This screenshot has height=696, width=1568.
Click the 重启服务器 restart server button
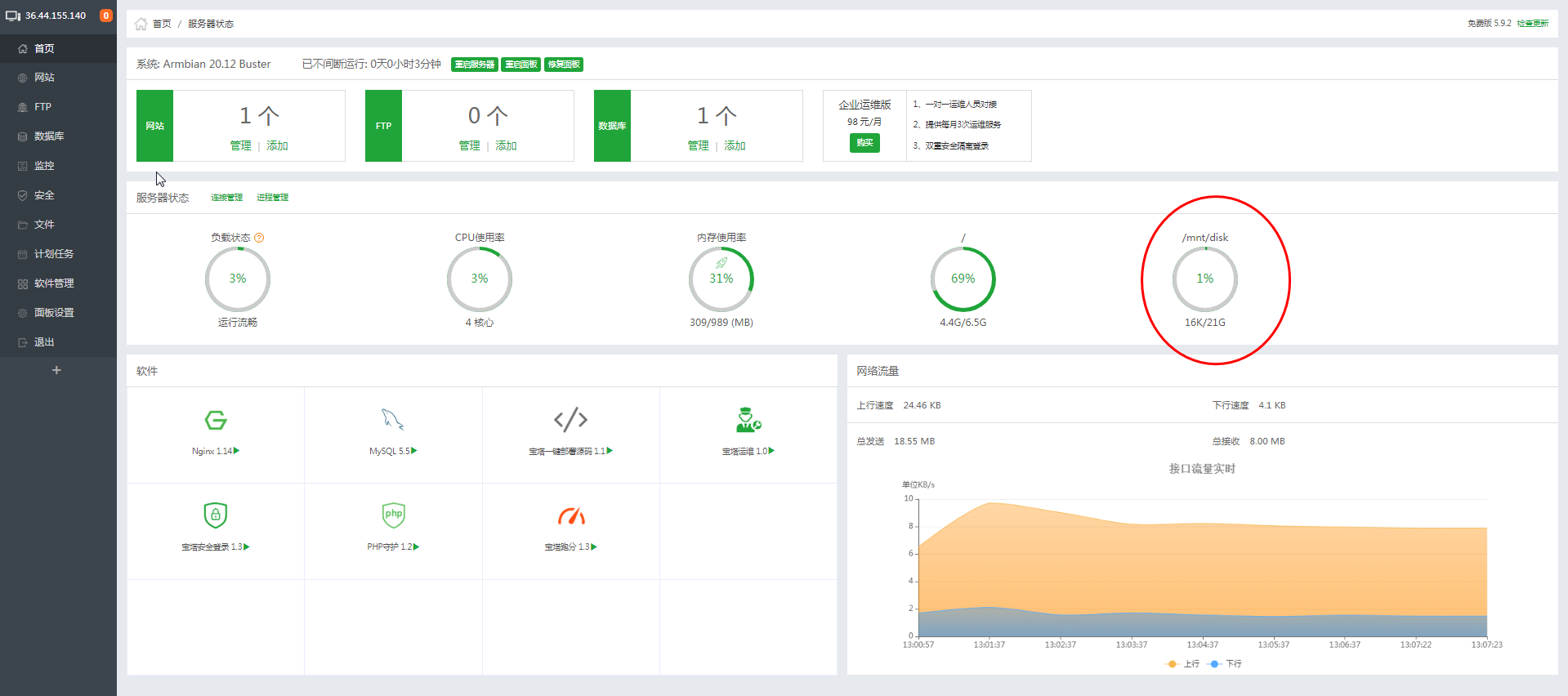[x=475, y=65]
